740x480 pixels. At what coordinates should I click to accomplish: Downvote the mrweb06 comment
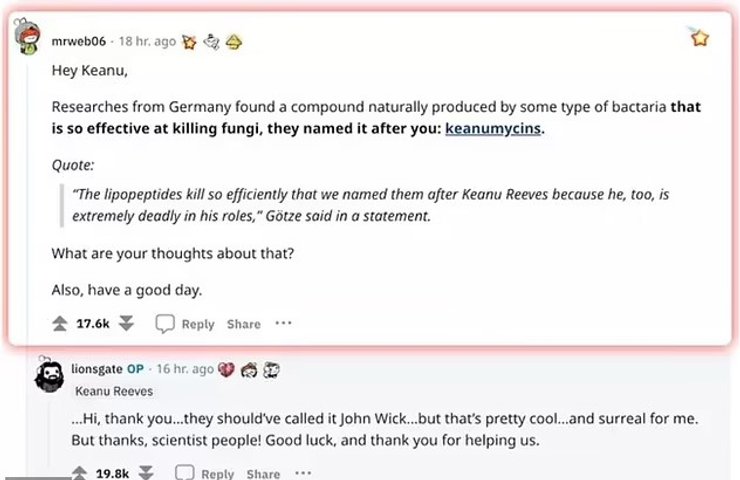pyautogui.click(x=126, y=323)
